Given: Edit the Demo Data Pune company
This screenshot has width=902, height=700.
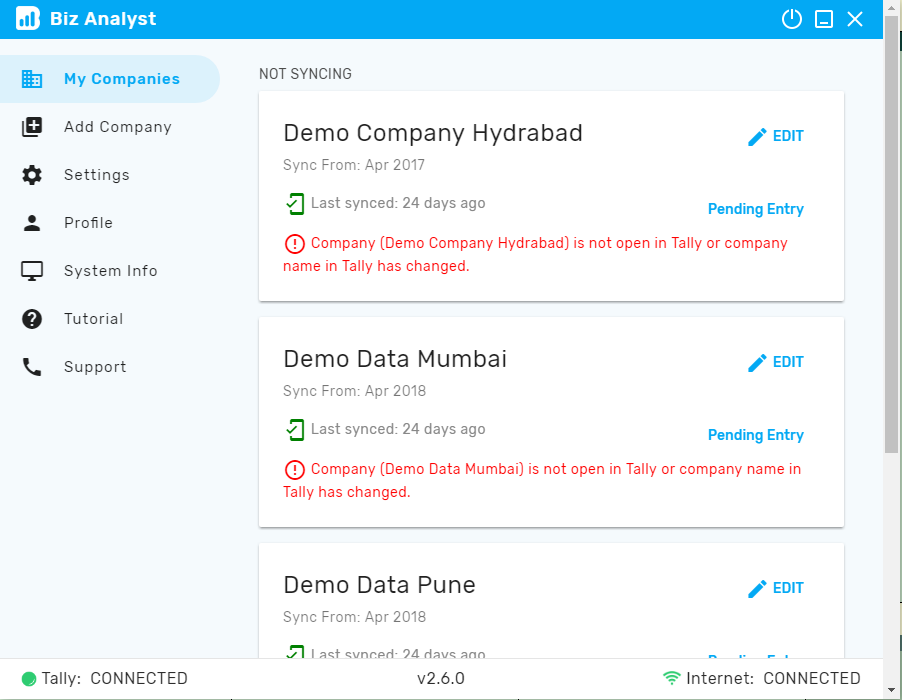Looking at the screenshot, I should 775,588.
